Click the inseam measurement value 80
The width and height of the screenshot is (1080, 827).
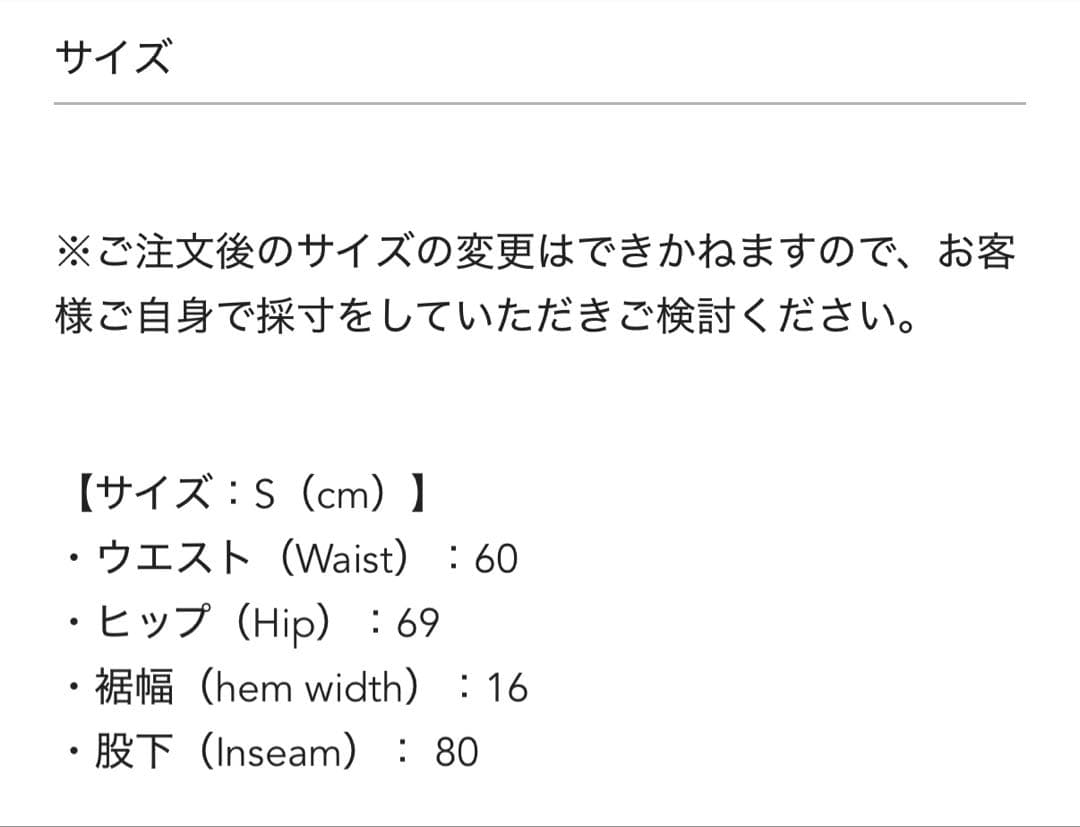(x=457, y=752)
